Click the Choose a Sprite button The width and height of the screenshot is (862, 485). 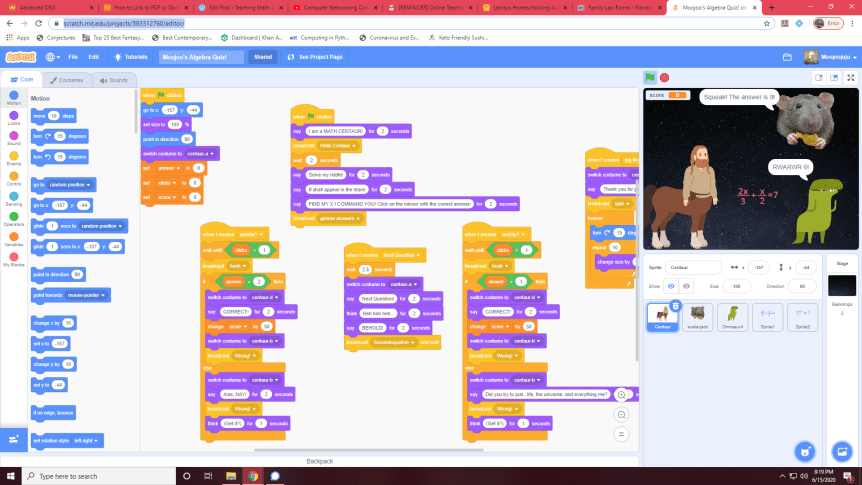tap(804, 450)
